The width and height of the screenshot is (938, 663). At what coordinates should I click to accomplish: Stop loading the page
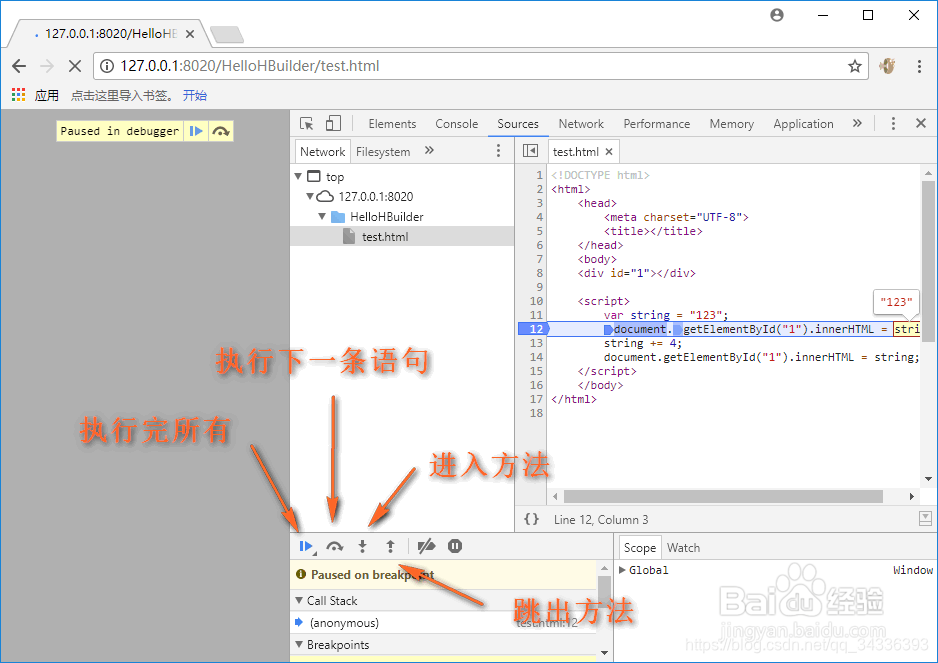click(x=75, y=66)
